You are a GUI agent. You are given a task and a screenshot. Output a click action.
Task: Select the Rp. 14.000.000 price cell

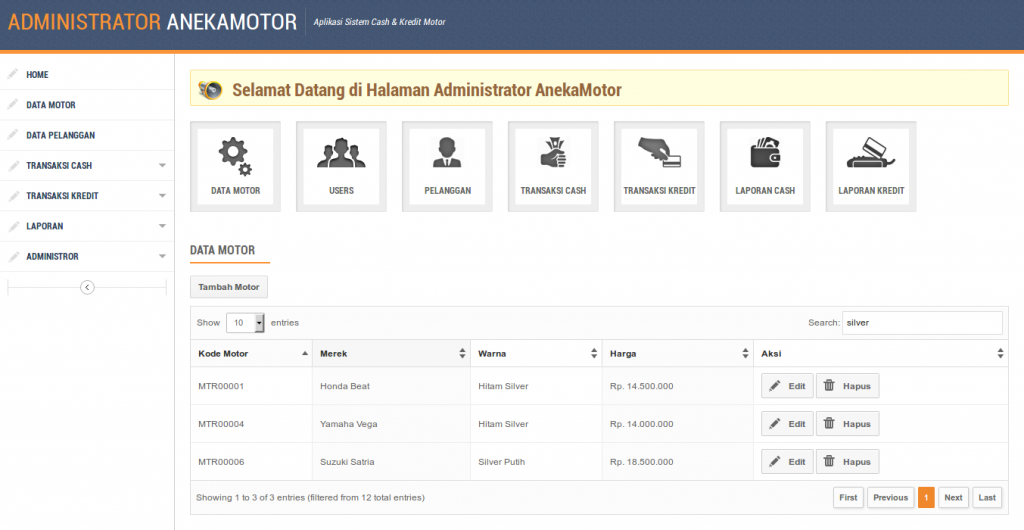(678, 424)
